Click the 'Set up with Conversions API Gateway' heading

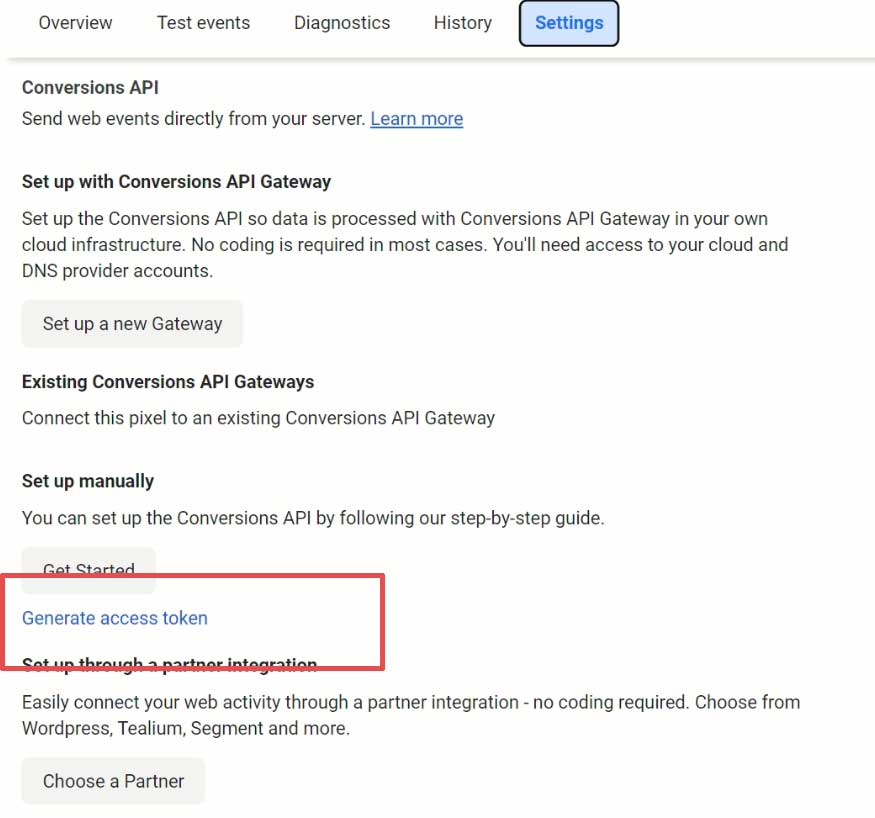(x=176, y=182)
